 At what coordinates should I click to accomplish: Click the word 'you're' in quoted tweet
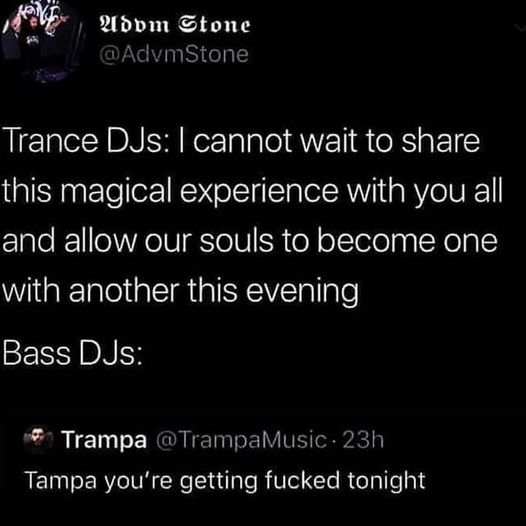pyautogui.click(x=138, y=482)
